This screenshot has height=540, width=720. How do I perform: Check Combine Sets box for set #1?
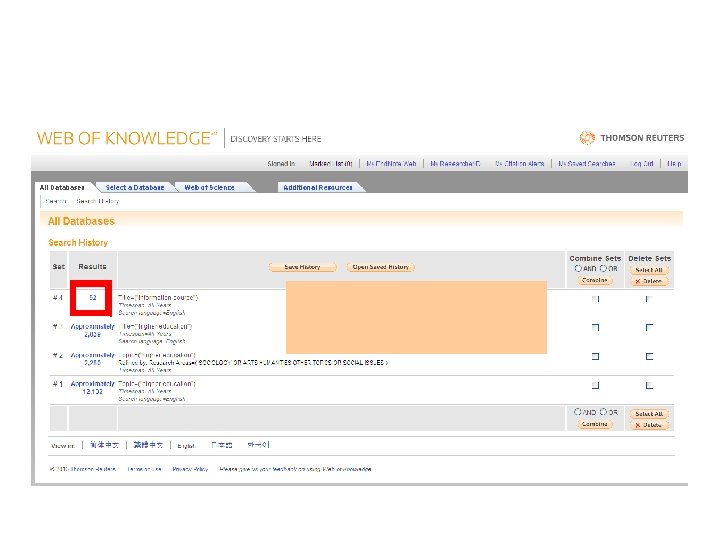[x=596, y=385]
